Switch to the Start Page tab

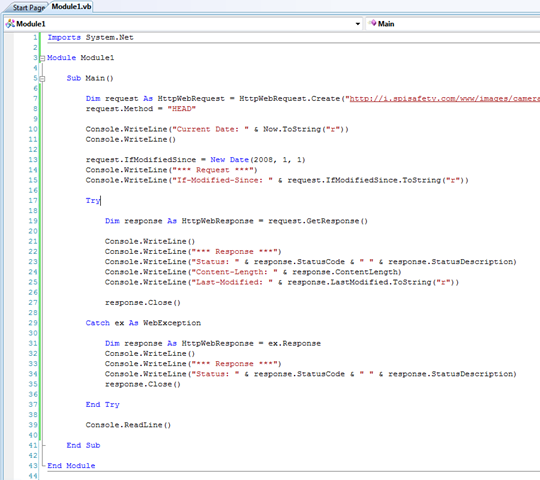pyautogui.click(x=29, y=7)
